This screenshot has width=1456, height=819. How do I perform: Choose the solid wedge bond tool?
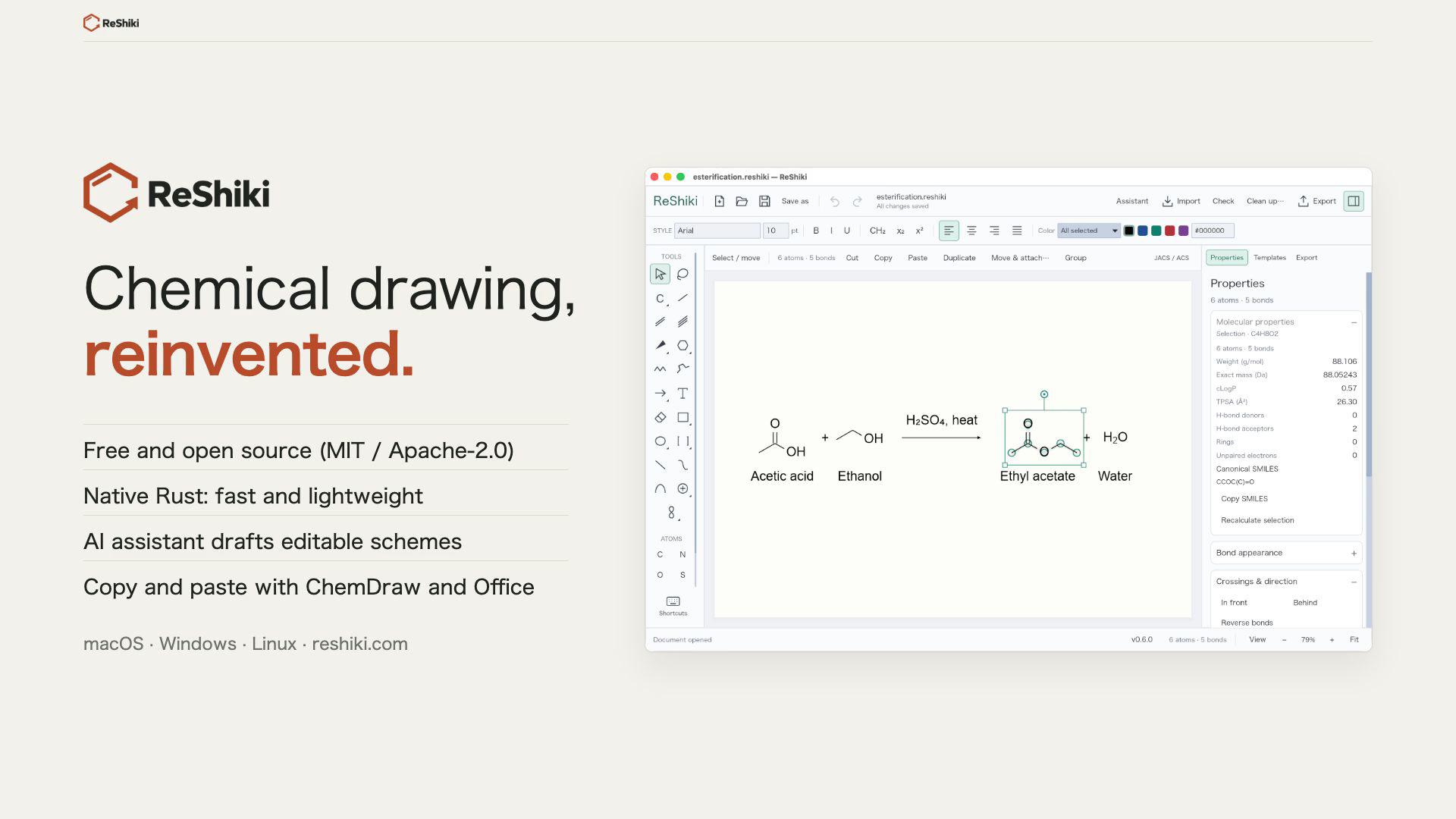point(660,346)
